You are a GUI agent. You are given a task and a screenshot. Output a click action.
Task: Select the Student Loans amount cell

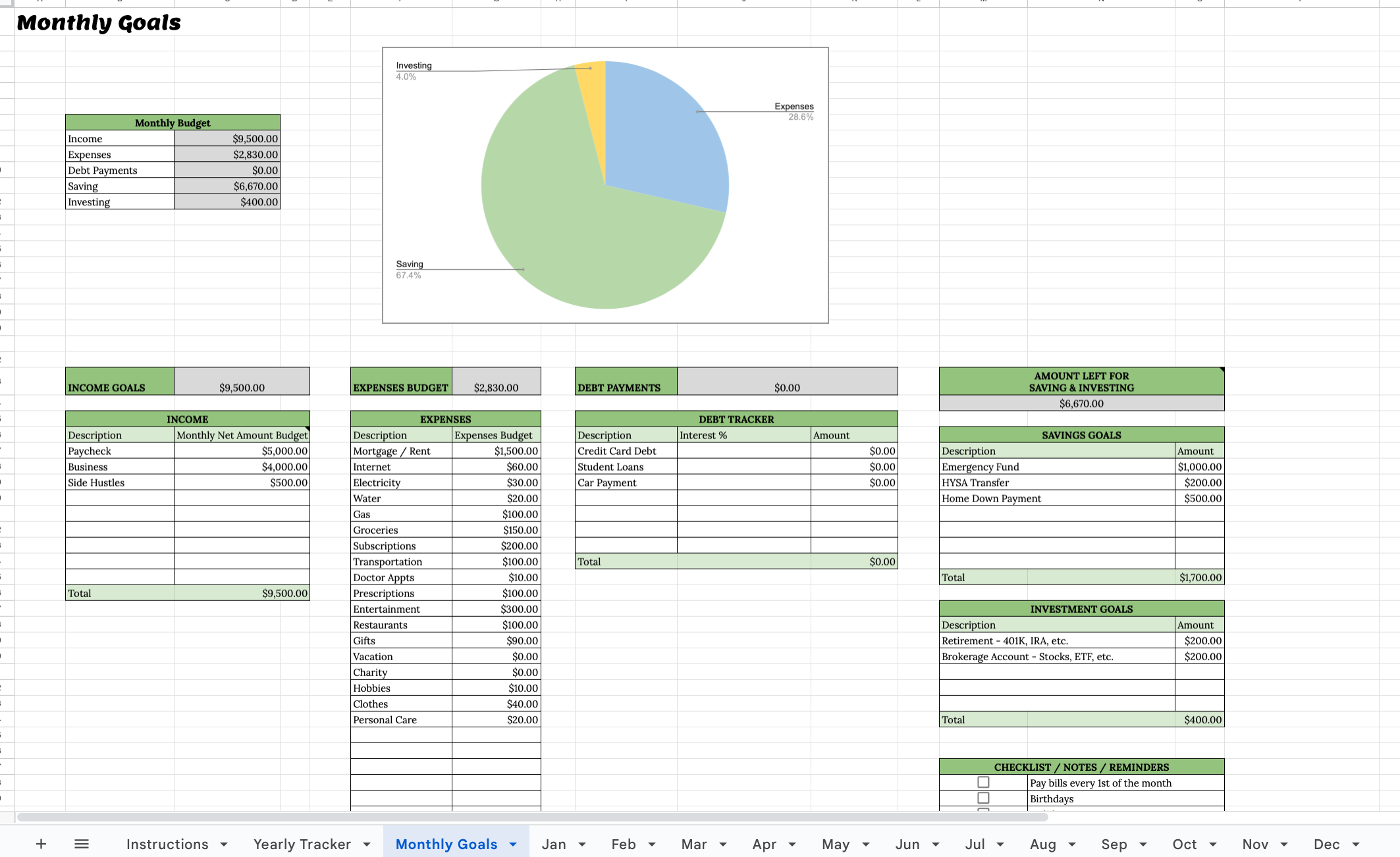tap(854, 467)
